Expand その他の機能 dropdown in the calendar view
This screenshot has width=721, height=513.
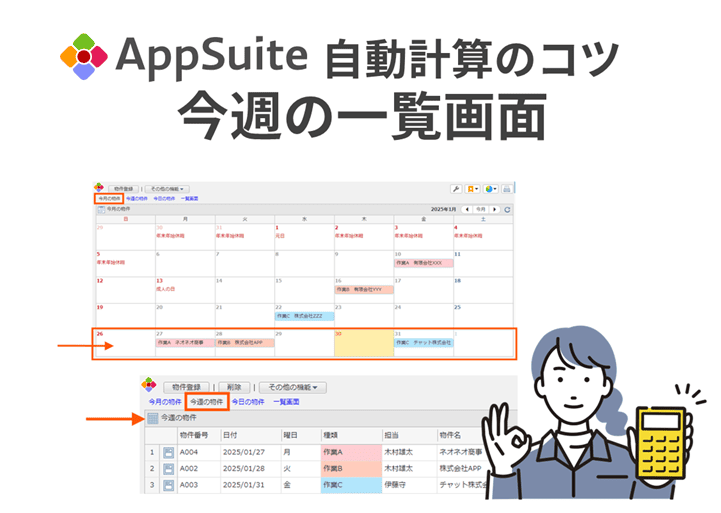pos(167,189)
